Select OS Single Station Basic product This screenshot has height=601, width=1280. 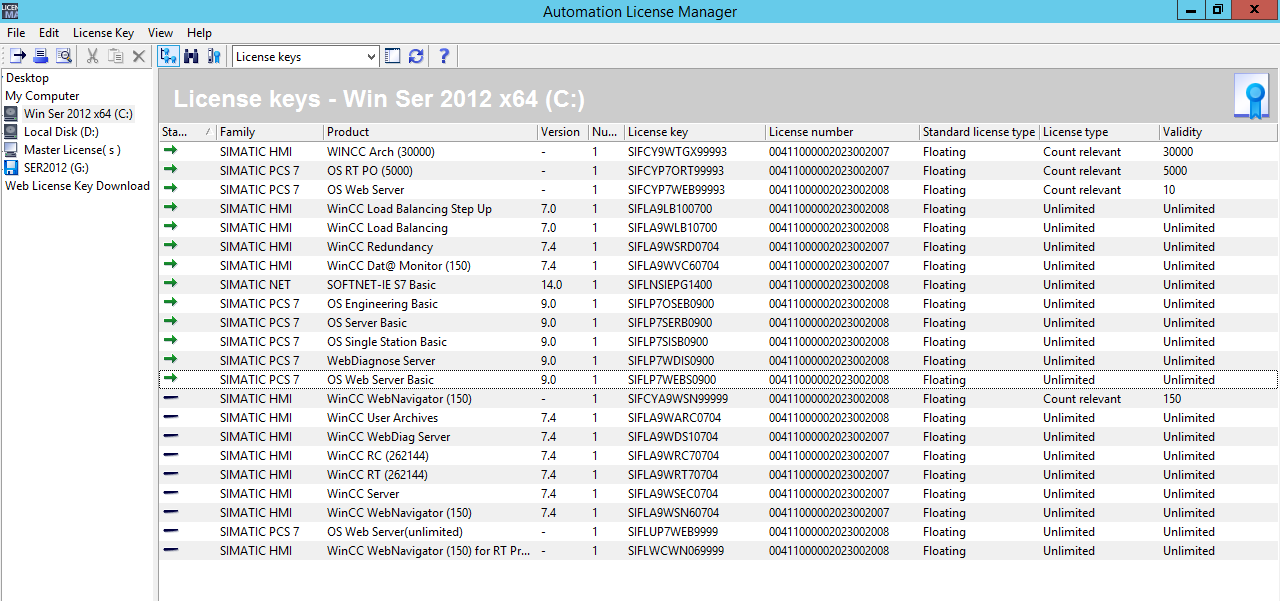(x=387, y=342)
